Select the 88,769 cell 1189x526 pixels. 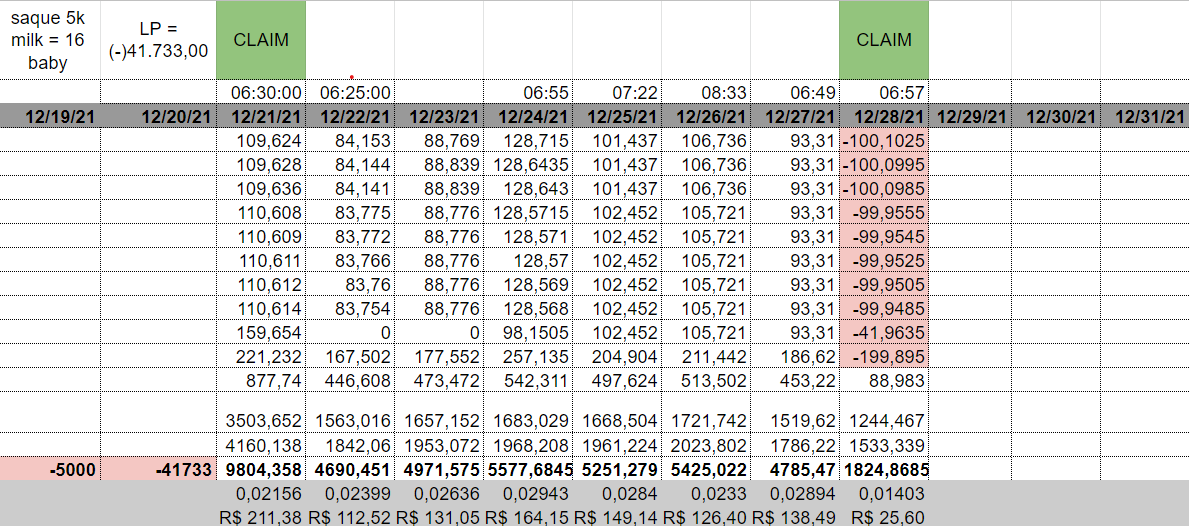coord(439,140)
